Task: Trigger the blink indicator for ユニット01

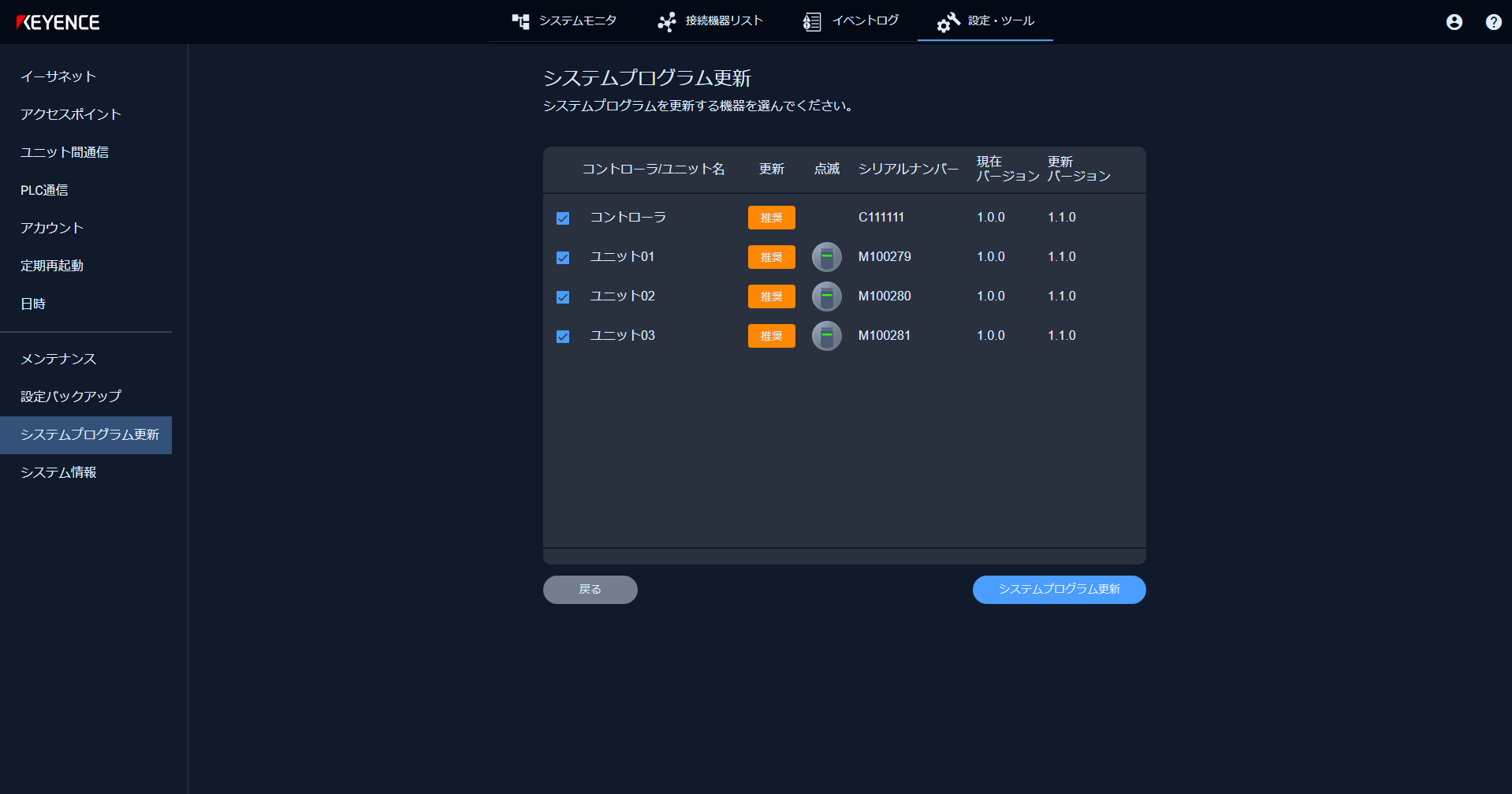Action: click(826, 256)
